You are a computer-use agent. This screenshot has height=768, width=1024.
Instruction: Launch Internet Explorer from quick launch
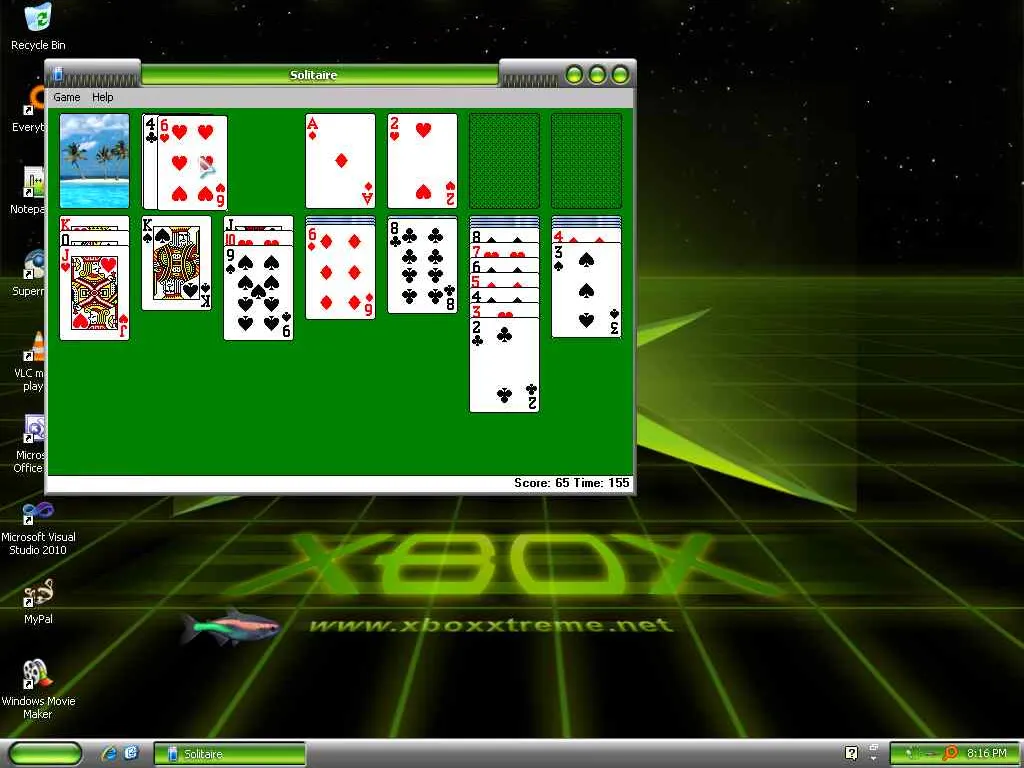point(109,754)
